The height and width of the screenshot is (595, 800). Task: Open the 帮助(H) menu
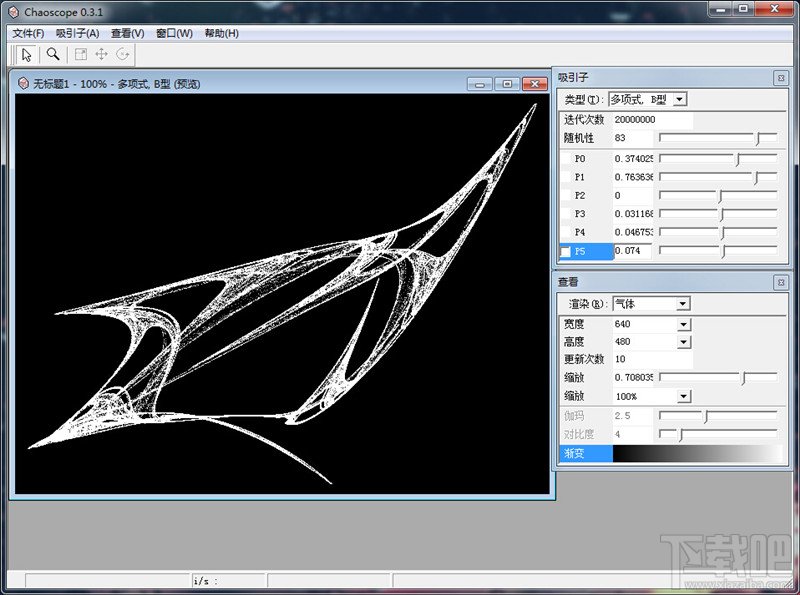tap(221, 33)
